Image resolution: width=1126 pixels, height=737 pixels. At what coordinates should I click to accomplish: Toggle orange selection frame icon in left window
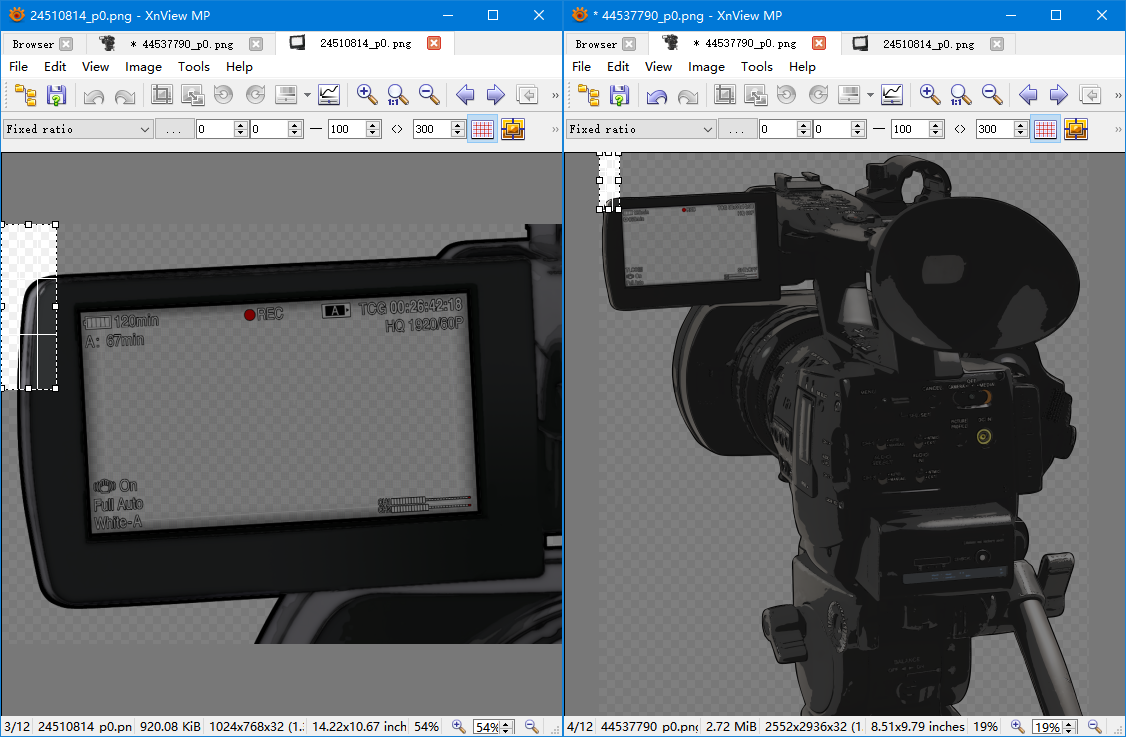coord(513,129)
